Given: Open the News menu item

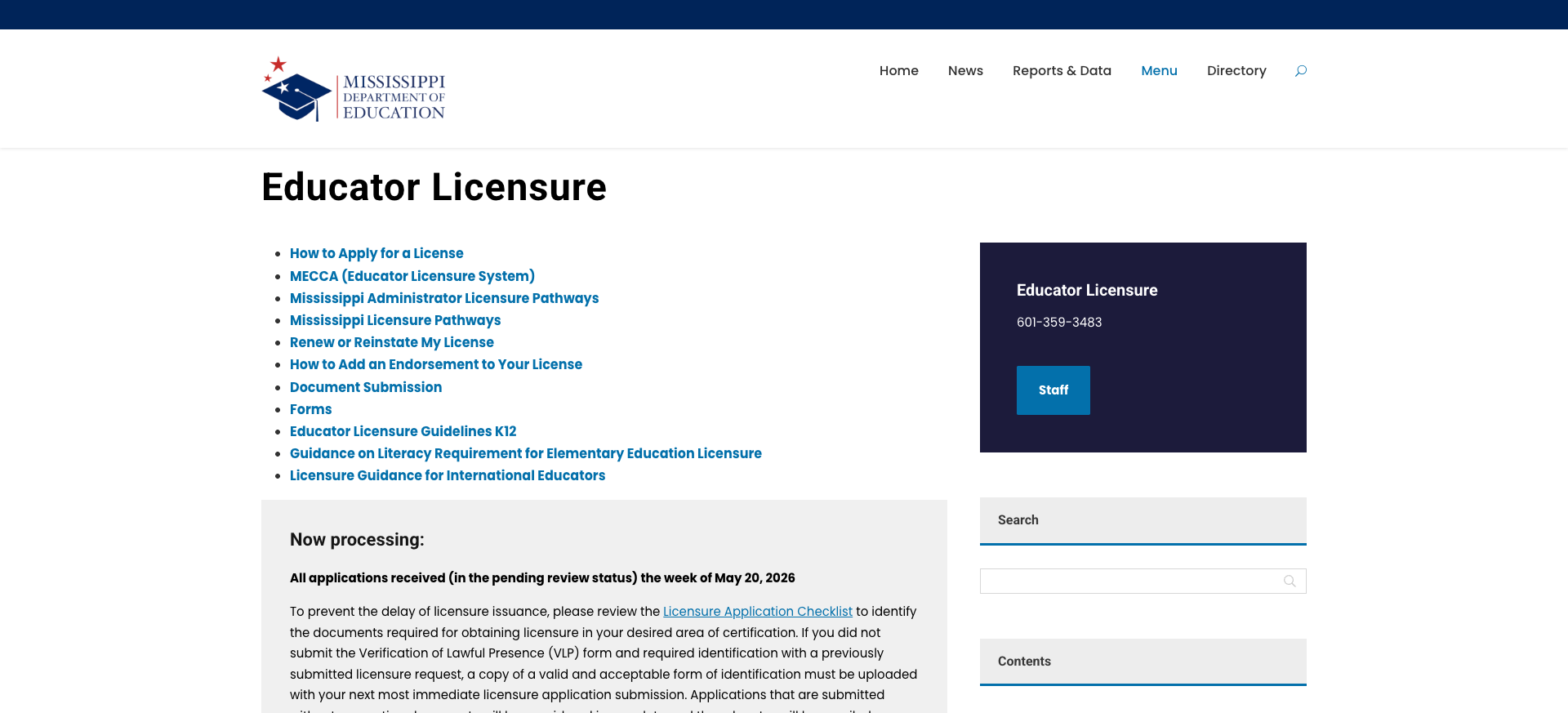Looking at the screenshot, I should tap(965, 71).
